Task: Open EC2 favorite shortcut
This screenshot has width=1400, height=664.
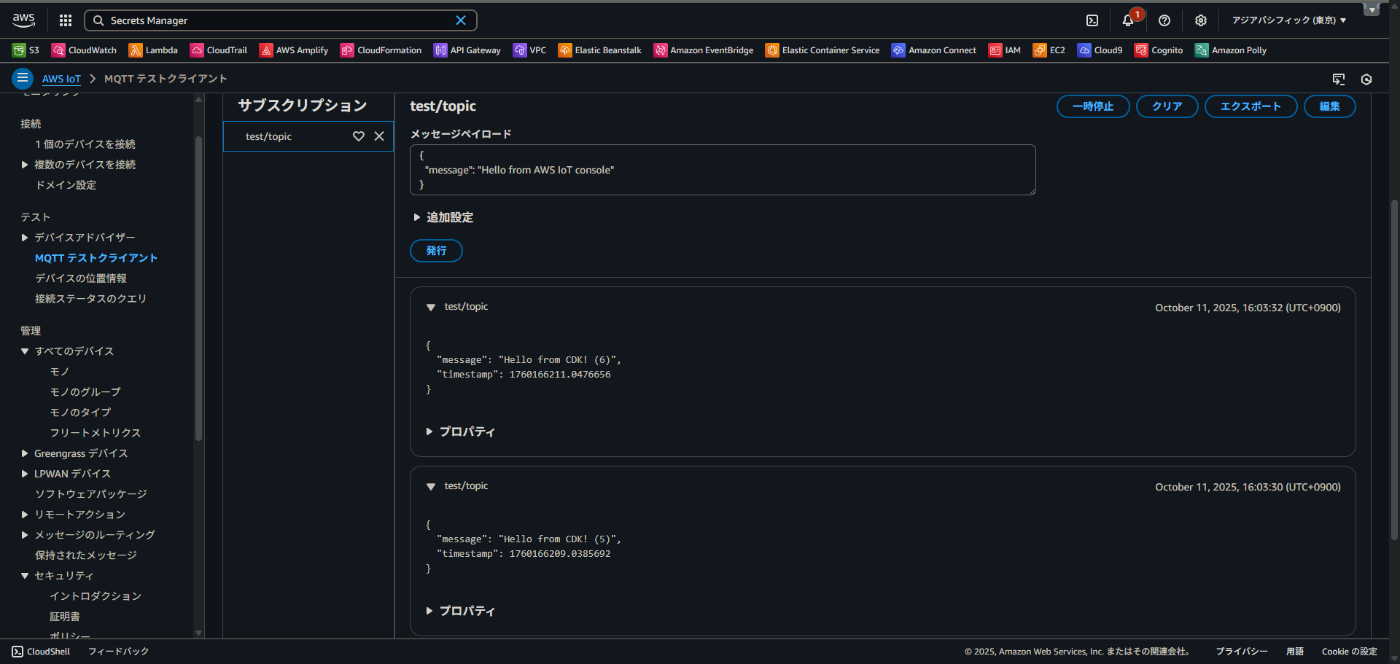Action: pos(1049,50)
